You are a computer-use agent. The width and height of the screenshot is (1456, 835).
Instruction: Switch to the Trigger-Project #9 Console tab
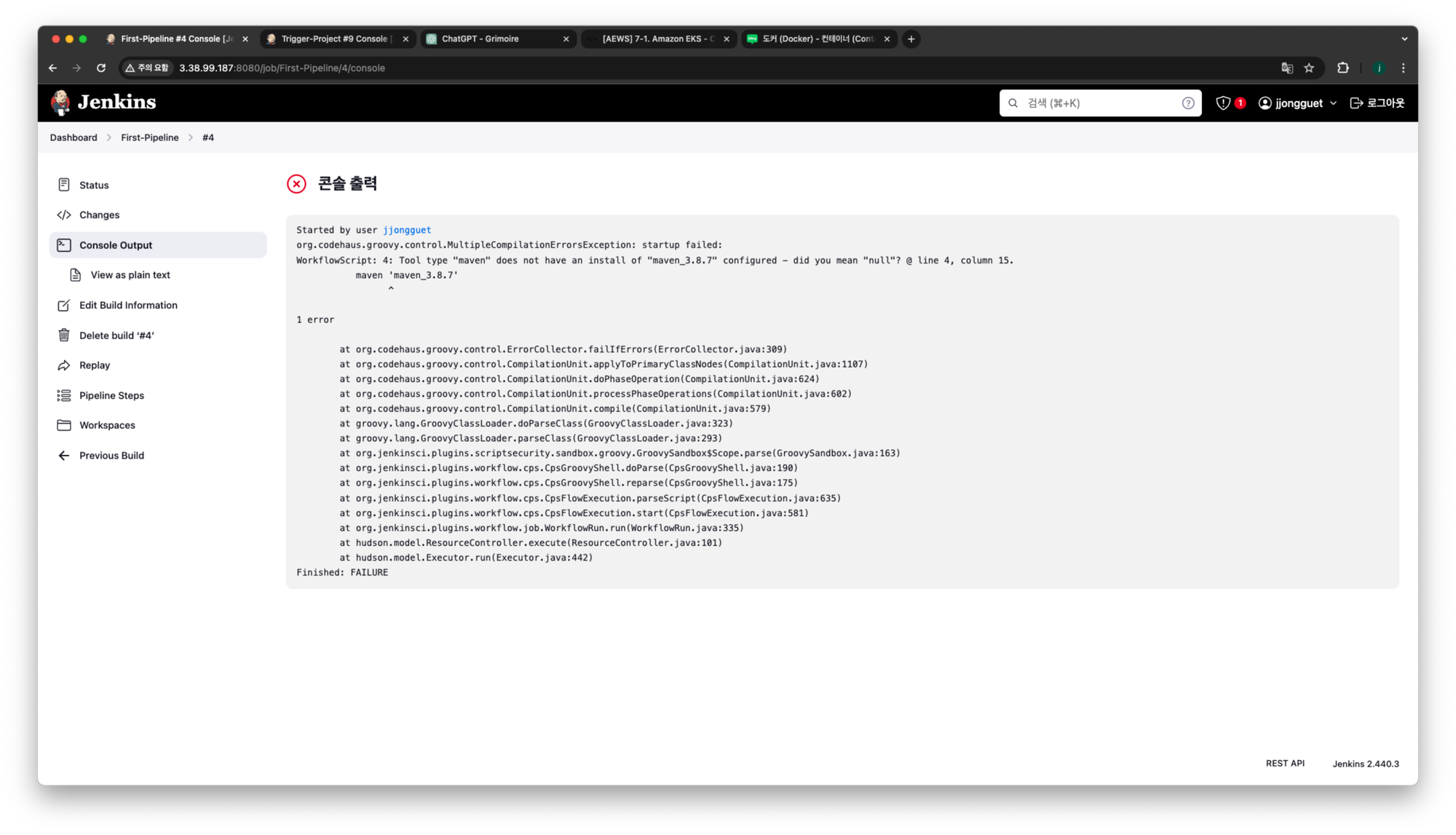pyautogui.click(x=333, y=39)
